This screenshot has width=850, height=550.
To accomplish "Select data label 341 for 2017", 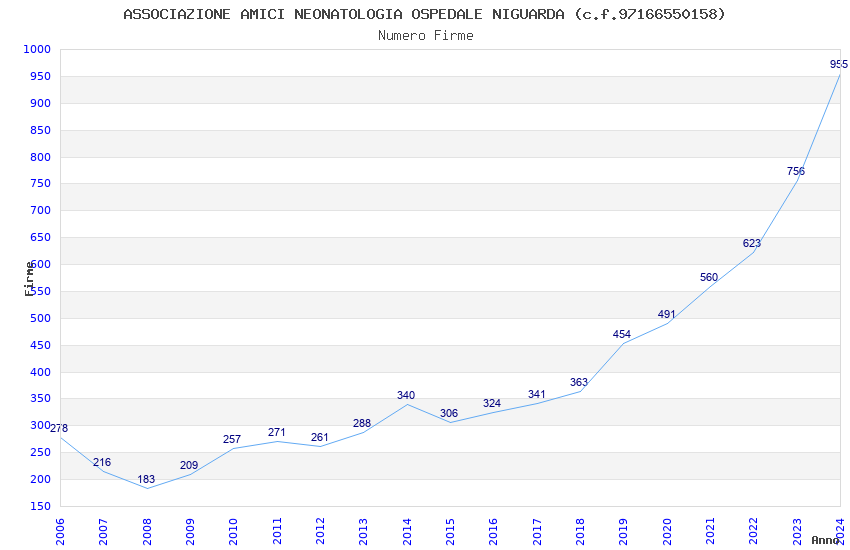I will [x=537, y=394].
